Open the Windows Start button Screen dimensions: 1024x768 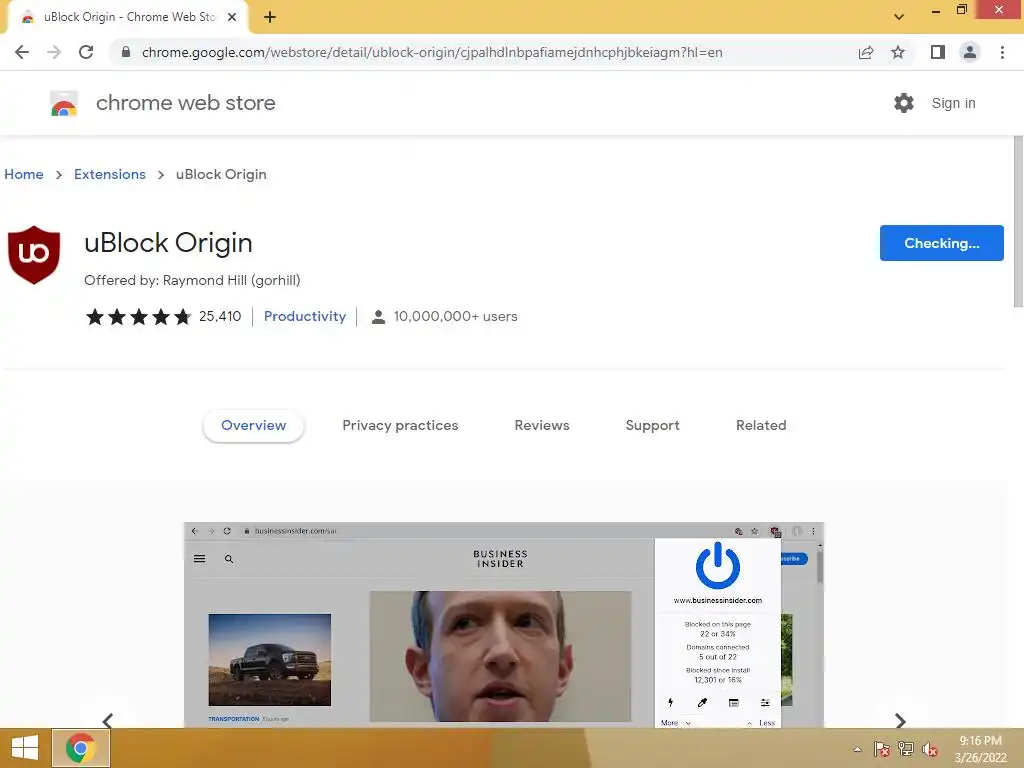click(25, 748)
